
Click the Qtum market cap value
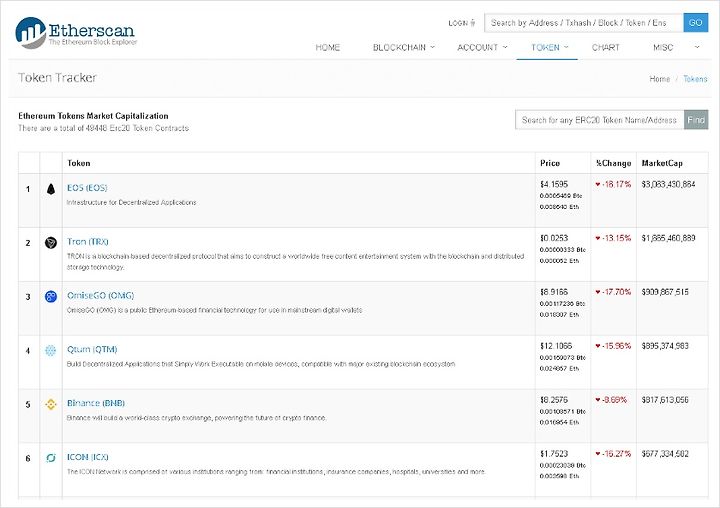[665, 346]
